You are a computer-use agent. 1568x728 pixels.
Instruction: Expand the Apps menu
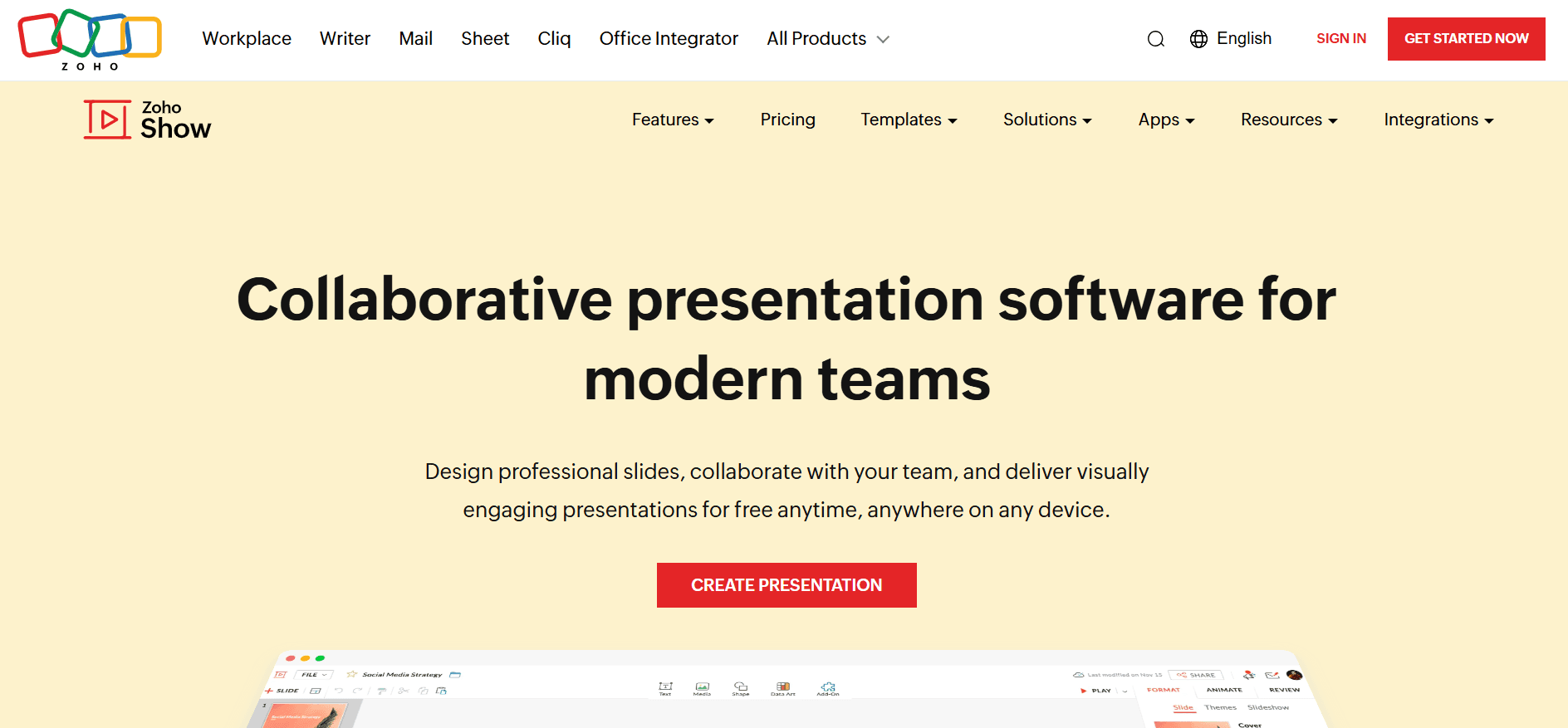(x=1166, y=120)
